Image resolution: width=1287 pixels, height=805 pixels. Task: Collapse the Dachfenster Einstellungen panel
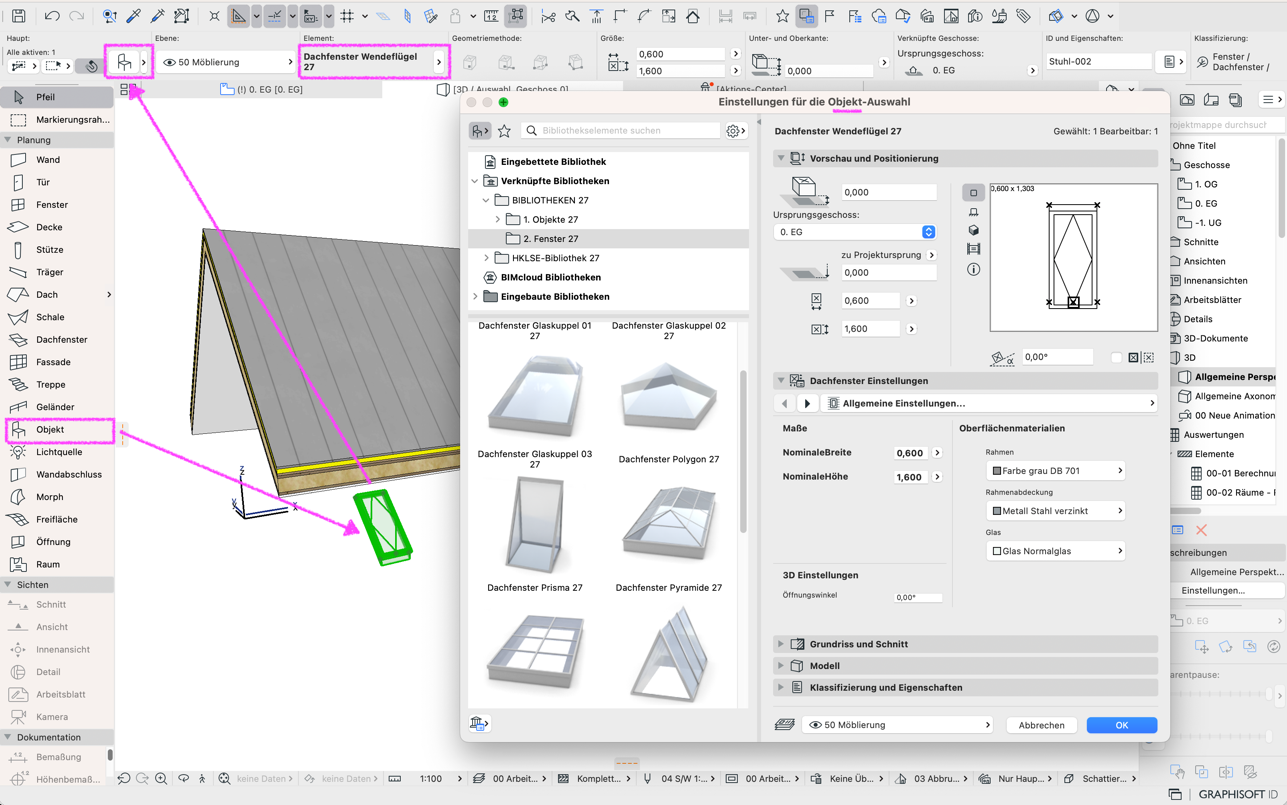780,381
